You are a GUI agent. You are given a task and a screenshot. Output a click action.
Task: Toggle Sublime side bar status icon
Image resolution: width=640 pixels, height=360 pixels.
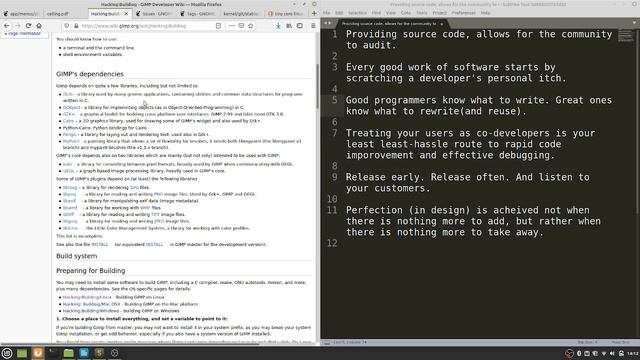coord(327,342)
